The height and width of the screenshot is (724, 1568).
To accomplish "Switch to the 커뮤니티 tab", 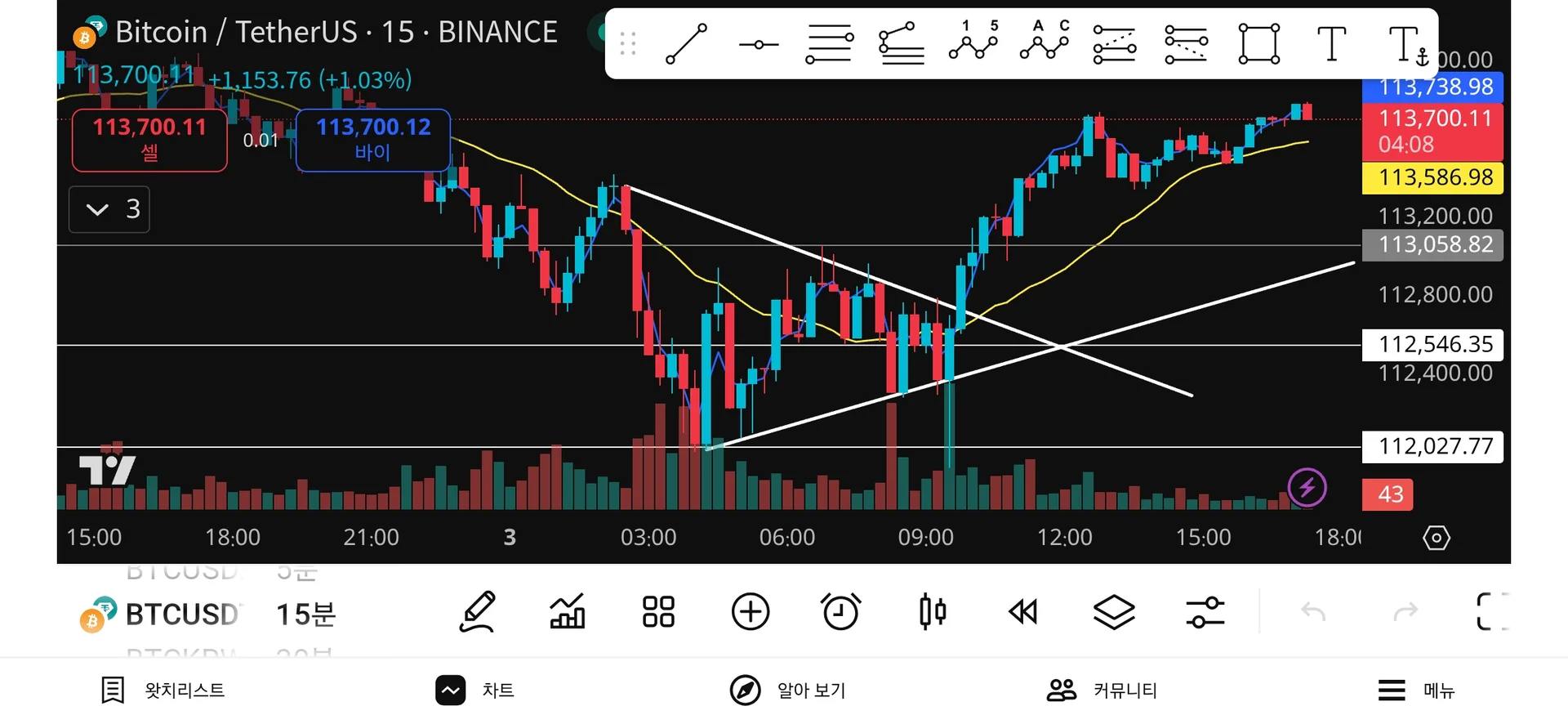I will click(x=1102, y=690).
